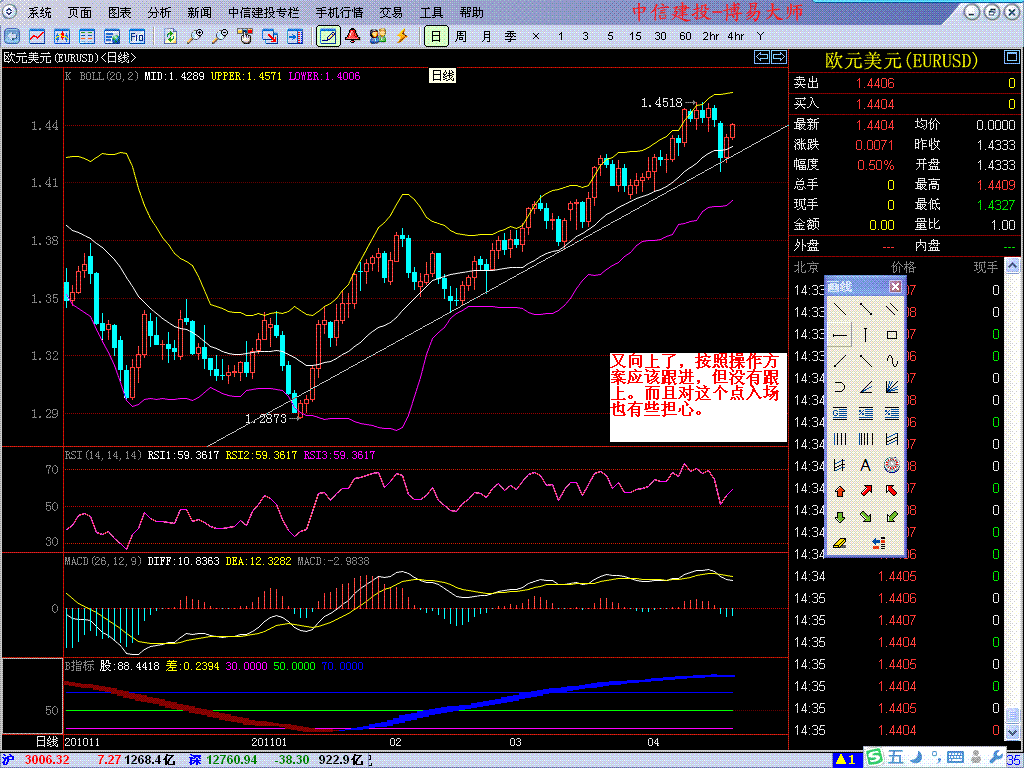Click the 欧元美元(EURUSD) panel title

901,61
